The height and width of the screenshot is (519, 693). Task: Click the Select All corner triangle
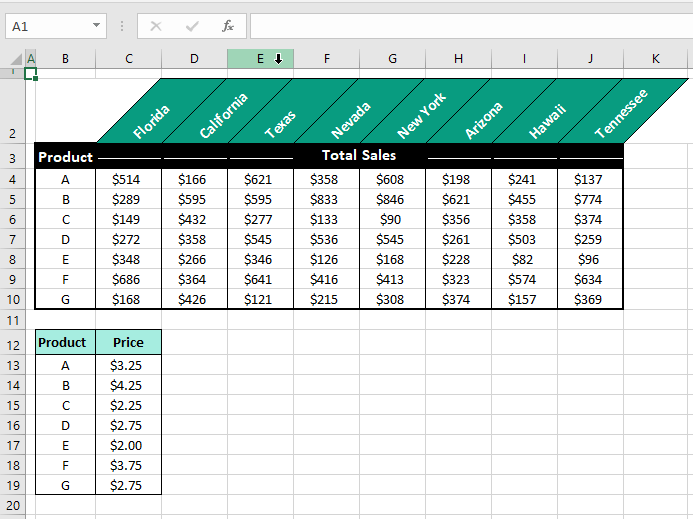click(16, 59)
